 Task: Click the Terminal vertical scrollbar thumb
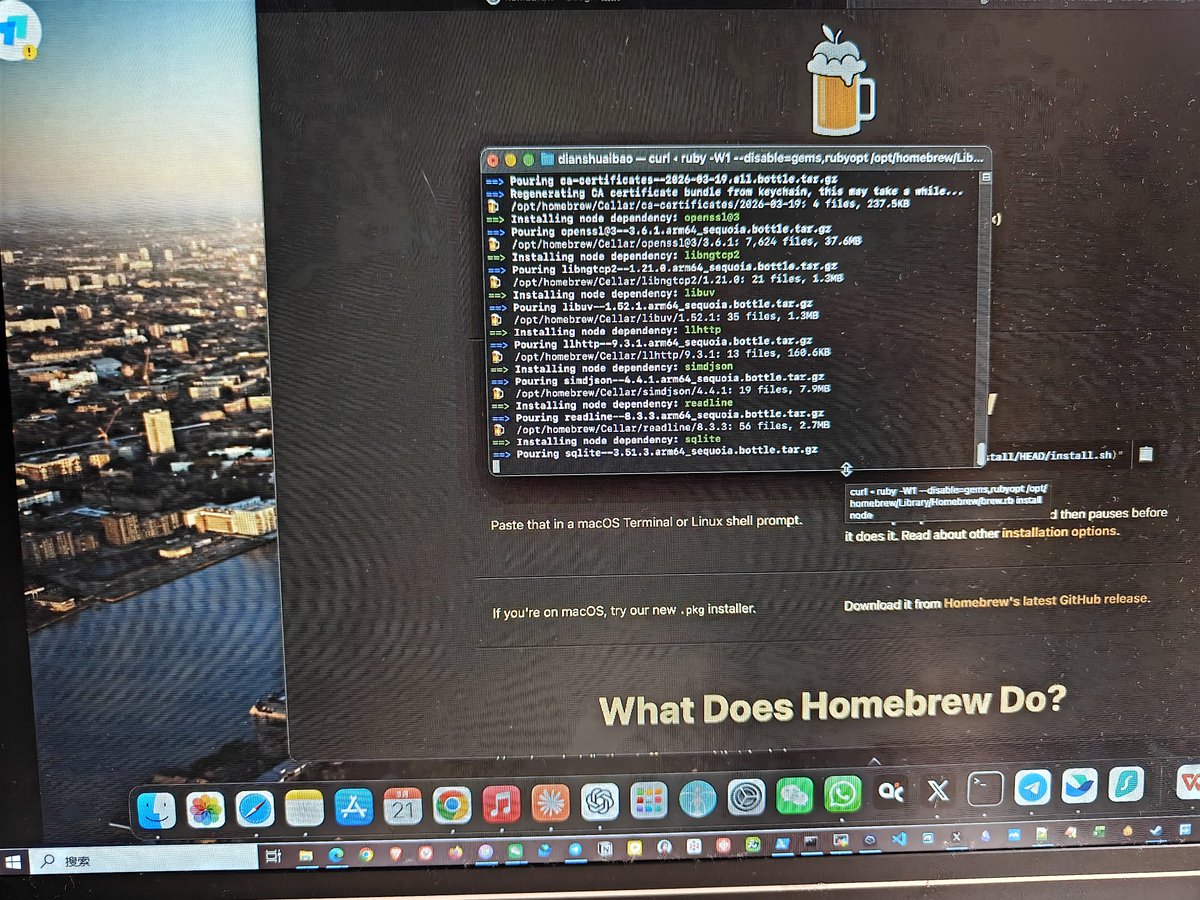[x=982, y=455]
